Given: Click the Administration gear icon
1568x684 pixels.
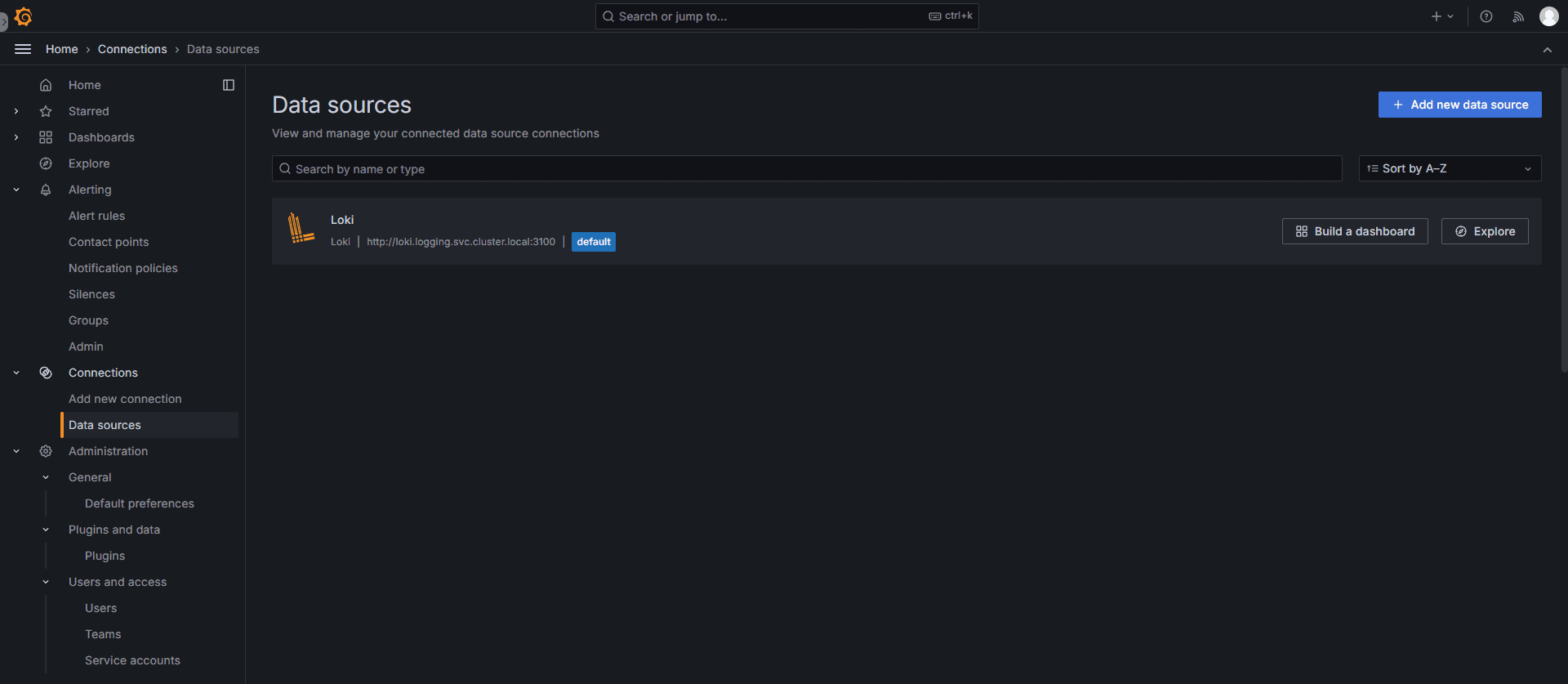Looking at the screenshot, I should 46,451.
